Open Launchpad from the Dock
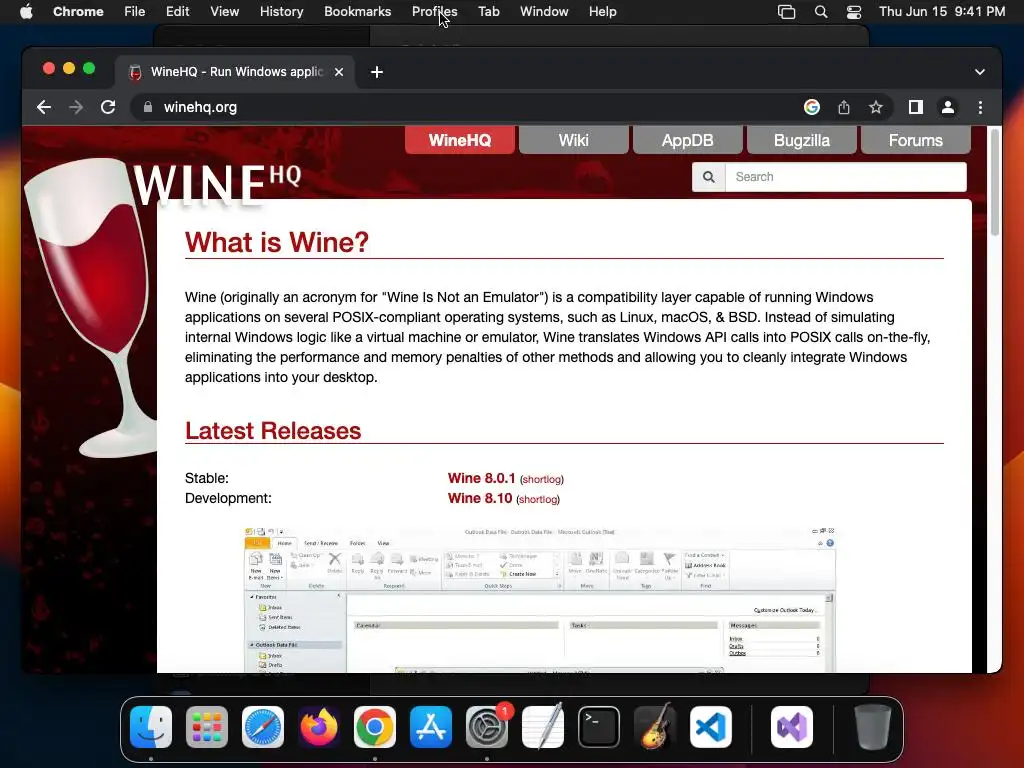 point(207,727)
